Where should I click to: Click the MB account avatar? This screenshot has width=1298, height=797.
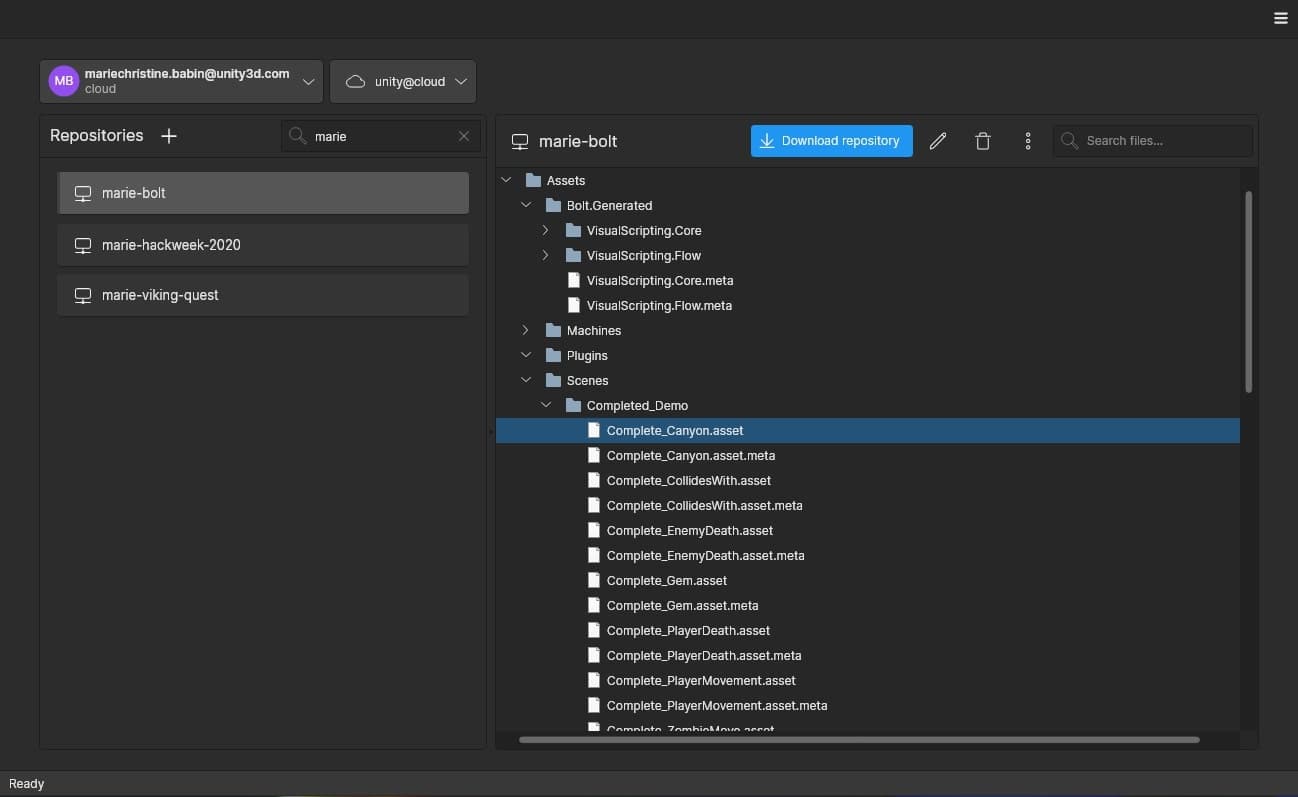point(62,80)
